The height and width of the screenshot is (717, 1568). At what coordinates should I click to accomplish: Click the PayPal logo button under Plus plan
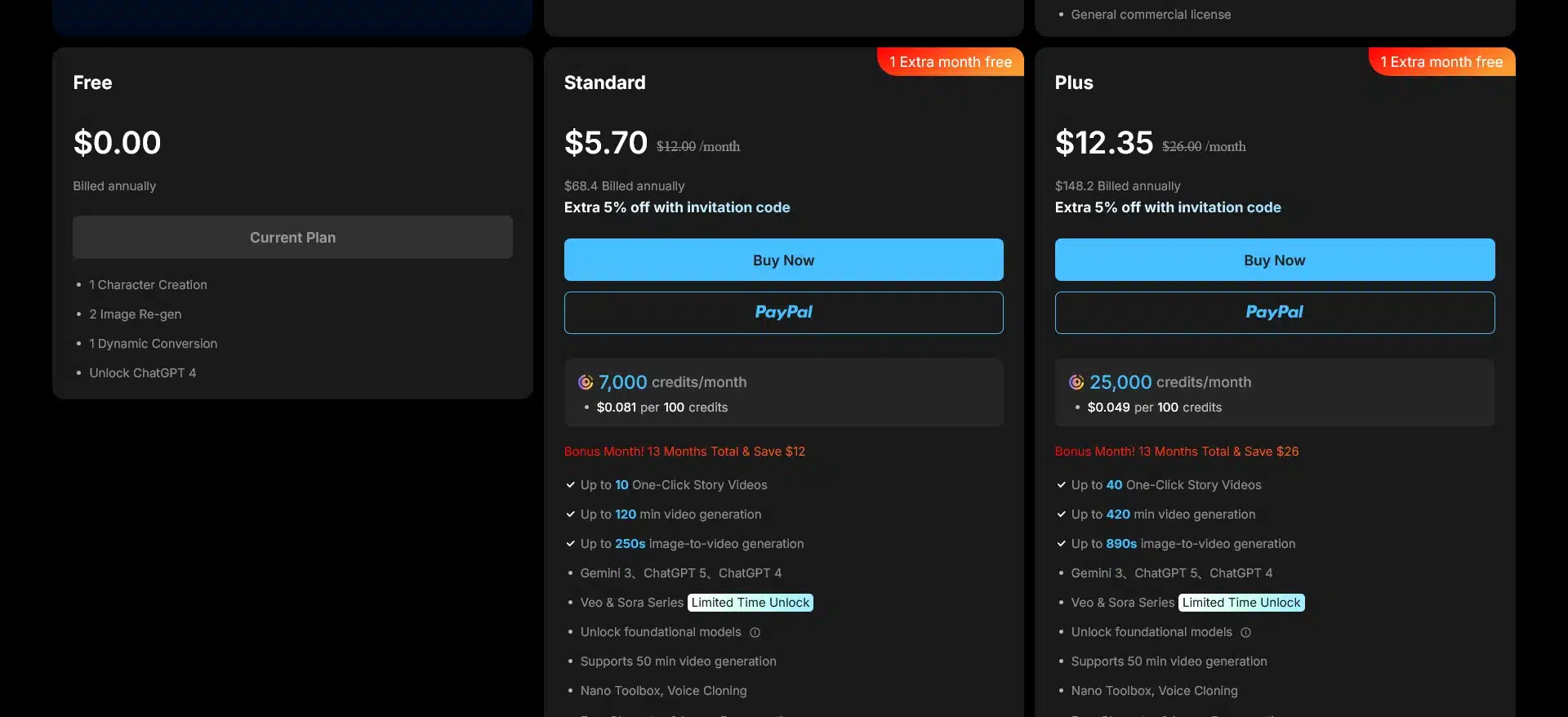point(1274,312)
